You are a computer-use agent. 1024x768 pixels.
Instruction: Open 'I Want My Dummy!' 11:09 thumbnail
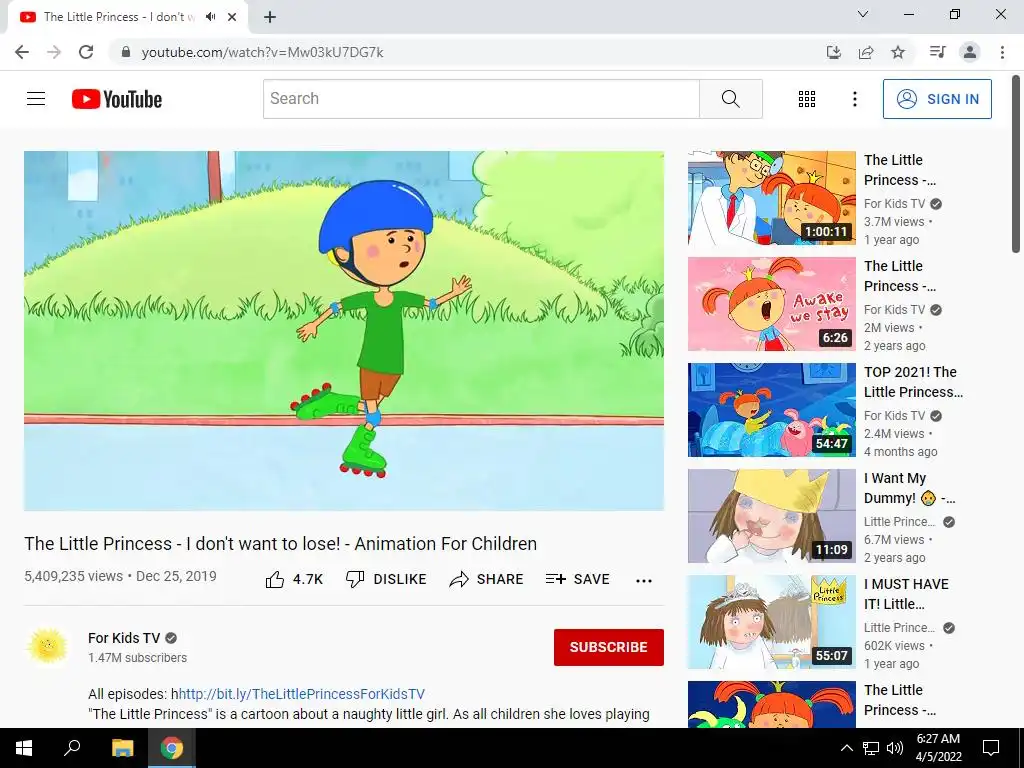coord(771,516)
